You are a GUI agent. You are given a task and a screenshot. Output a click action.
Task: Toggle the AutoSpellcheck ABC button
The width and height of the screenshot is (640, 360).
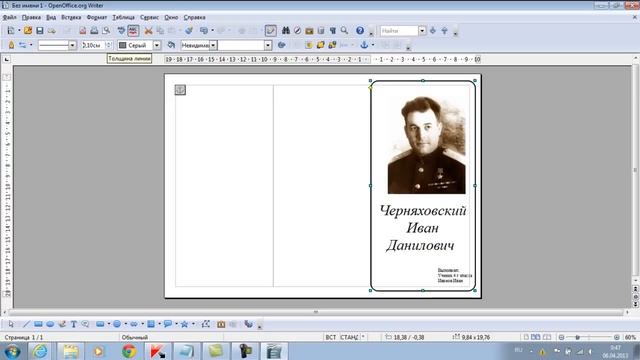(x=133, y=31)
